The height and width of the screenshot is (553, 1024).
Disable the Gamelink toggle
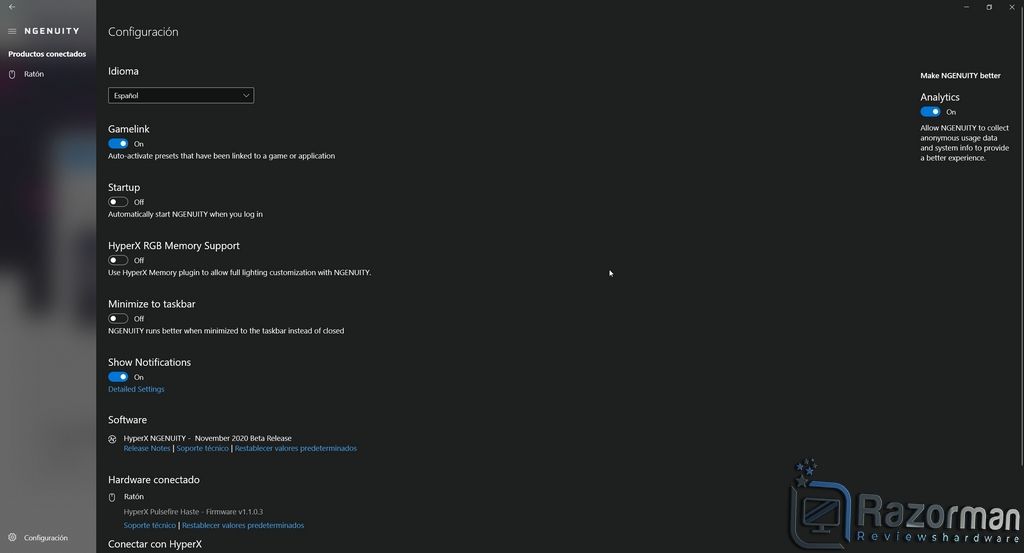pyautogui.click(x=118, y=144)
